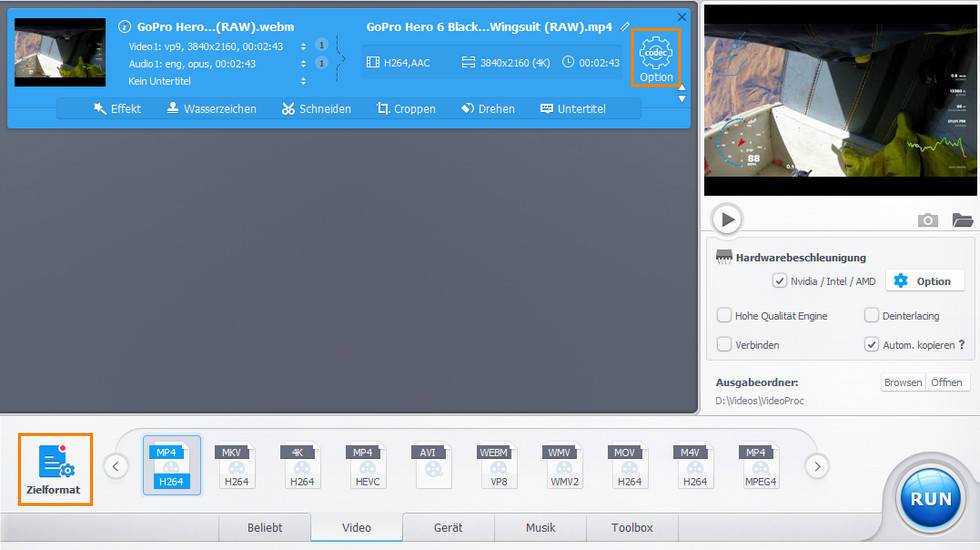Take a snapshot with the camera icon
The height and width of the screenshot is (550, 980).
point(928,220)
